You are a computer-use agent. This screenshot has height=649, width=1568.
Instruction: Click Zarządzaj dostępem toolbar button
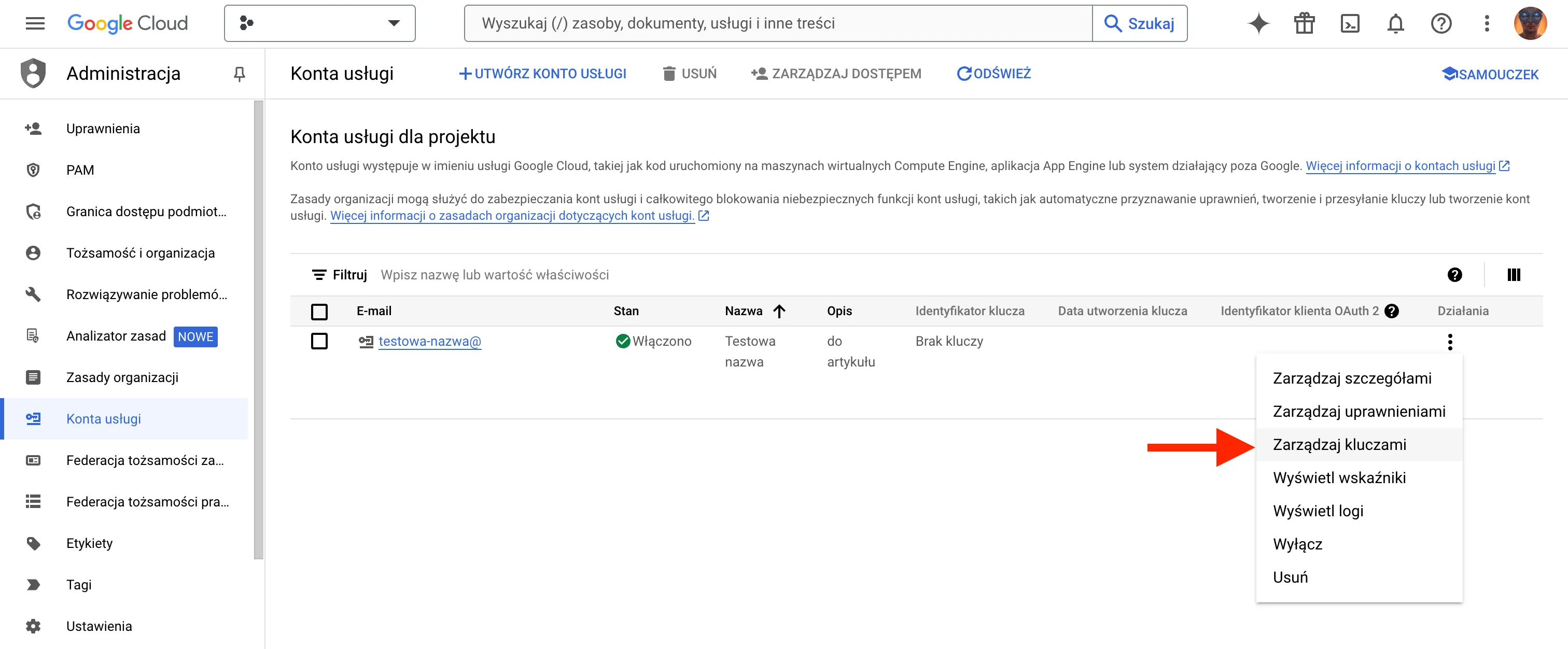(x=836, y=74)
